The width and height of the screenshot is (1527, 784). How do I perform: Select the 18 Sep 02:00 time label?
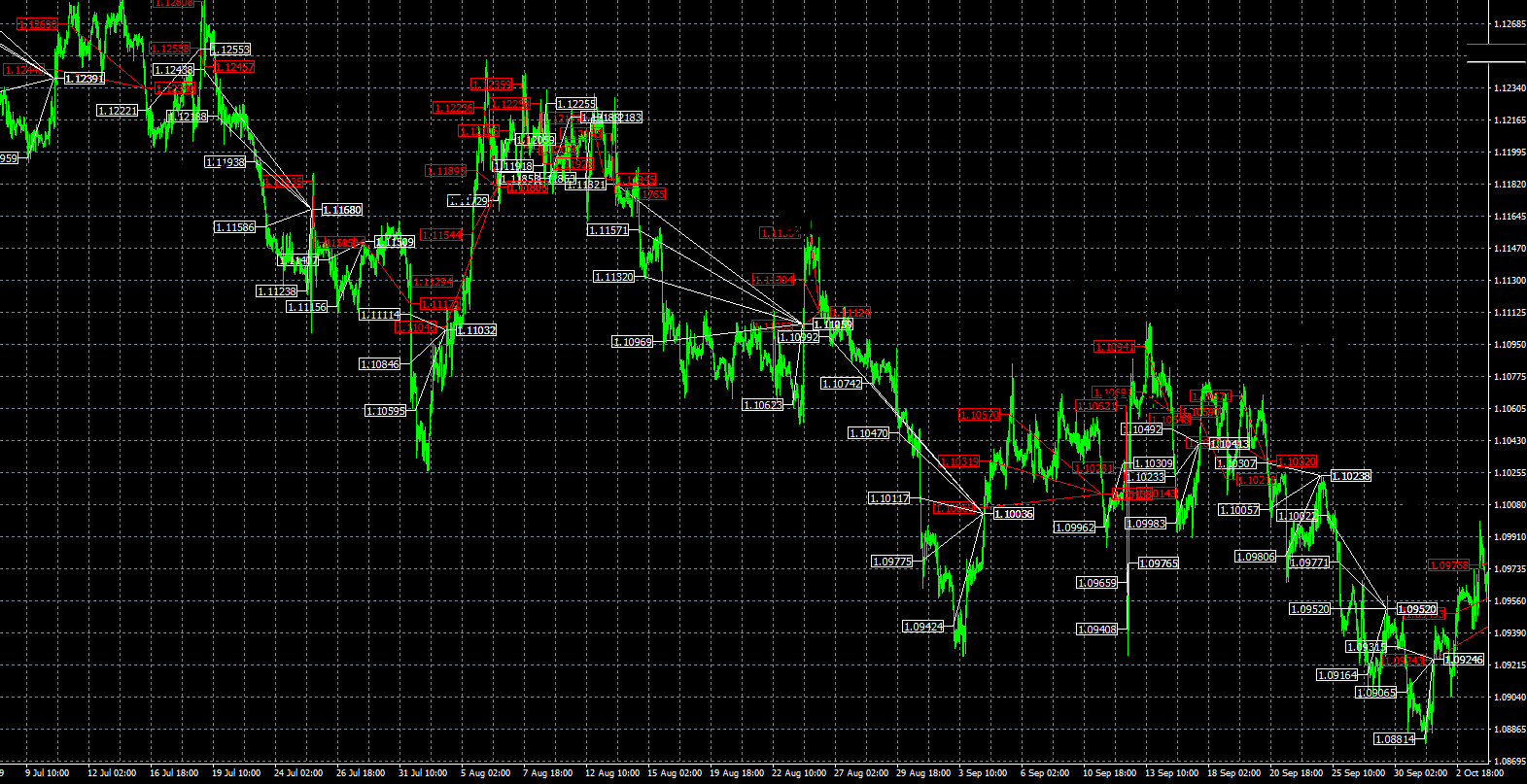click(x=1233, y=773)
